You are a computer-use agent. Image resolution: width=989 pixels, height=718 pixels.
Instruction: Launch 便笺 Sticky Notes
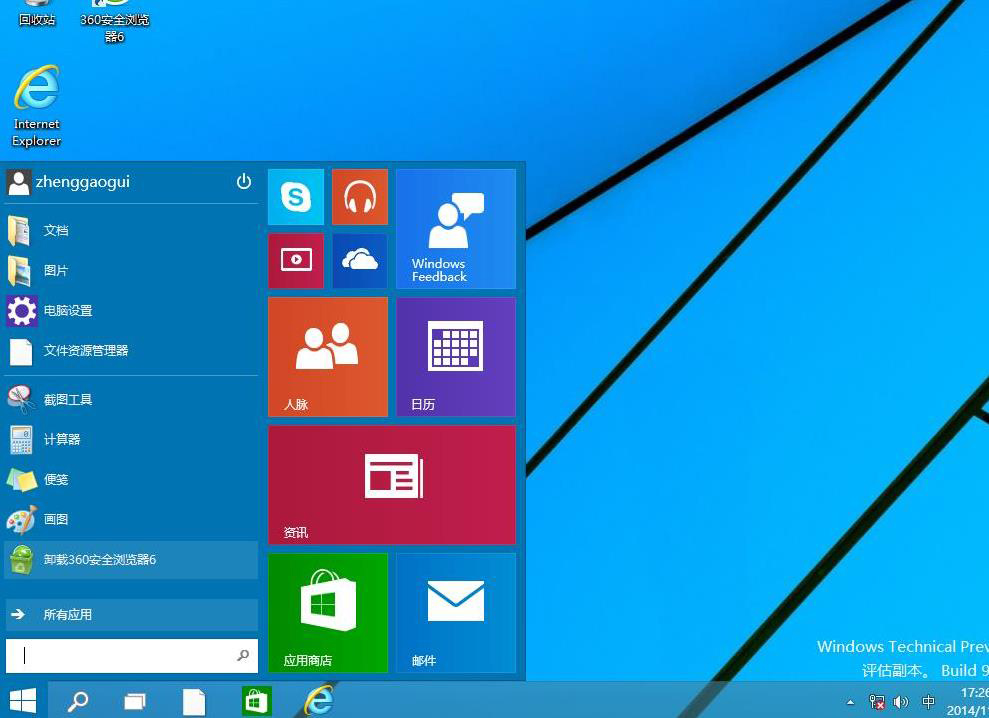131,480
